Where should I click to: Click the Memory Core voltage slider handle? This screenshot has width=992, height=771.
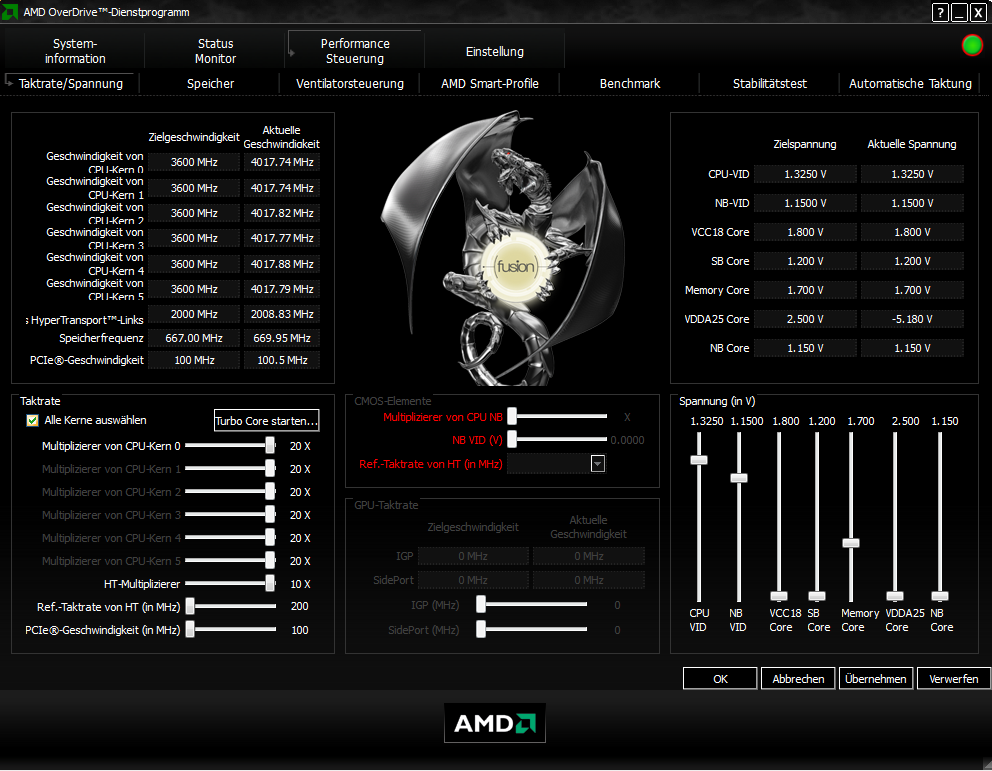coord(851,543)
